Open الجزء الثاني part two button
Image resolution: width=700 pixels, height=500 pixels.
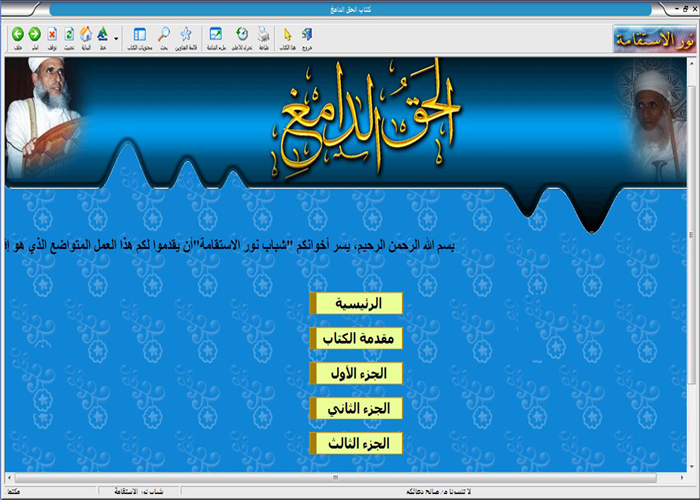click(x=356, y=408)
